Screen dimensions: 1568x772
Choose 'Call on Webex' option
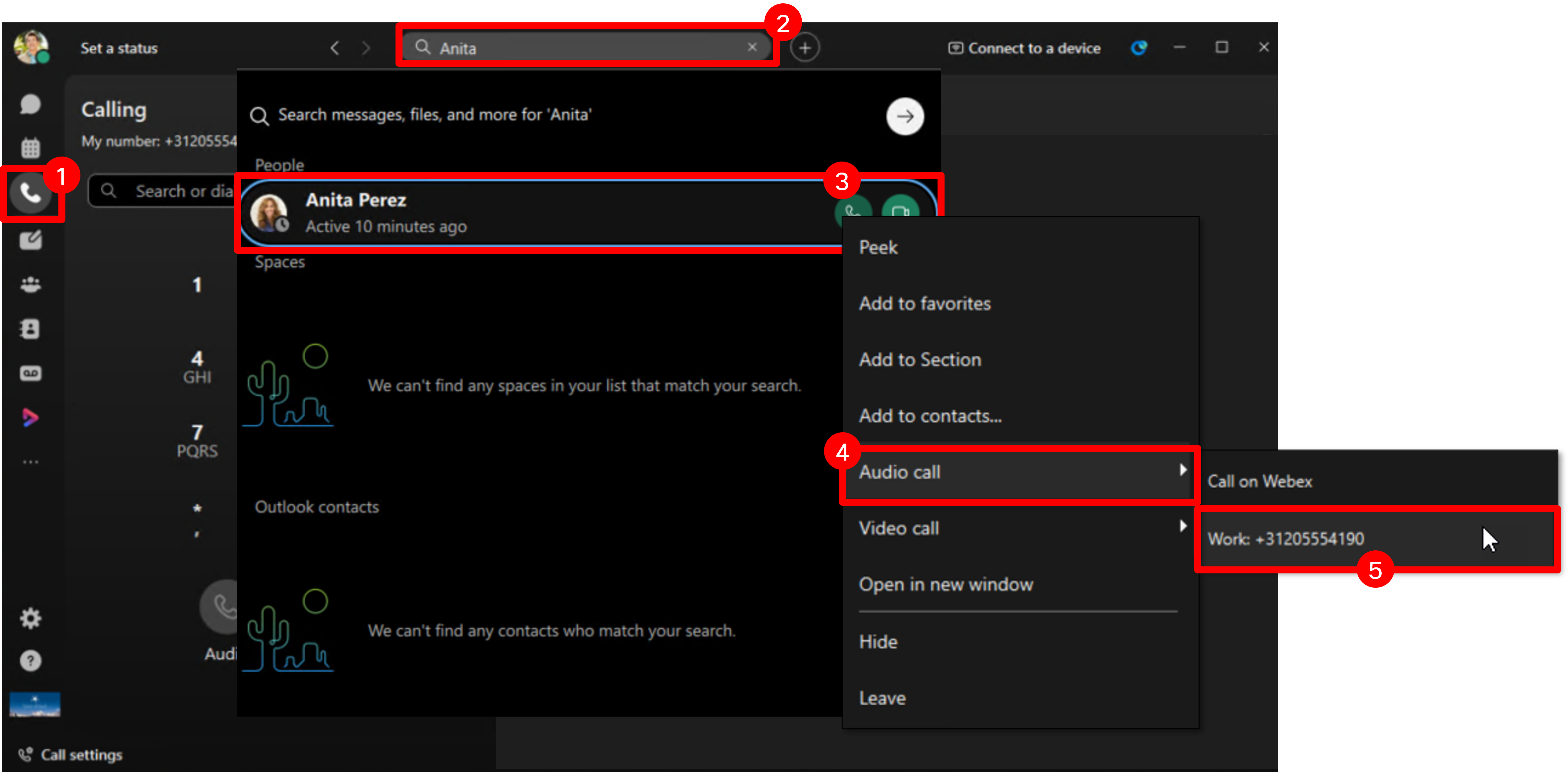(x=1259, y=481)
